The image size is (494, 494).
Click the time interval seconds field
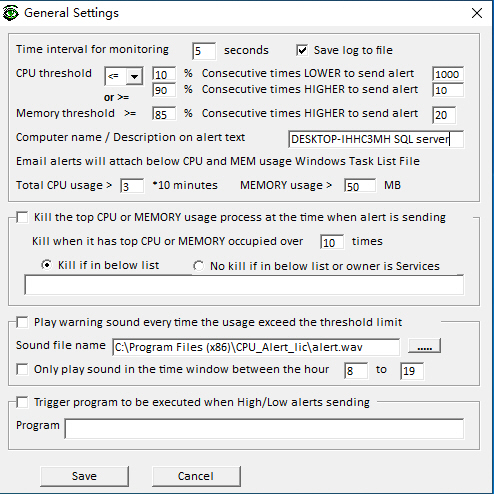pyautogui.click(x=204, y=51)
